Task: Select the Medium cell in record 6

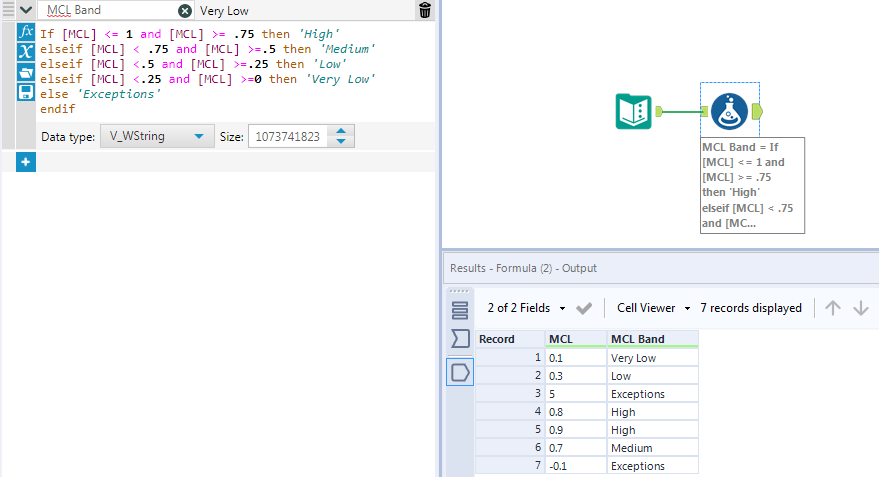Action: [x=653, y=447]
